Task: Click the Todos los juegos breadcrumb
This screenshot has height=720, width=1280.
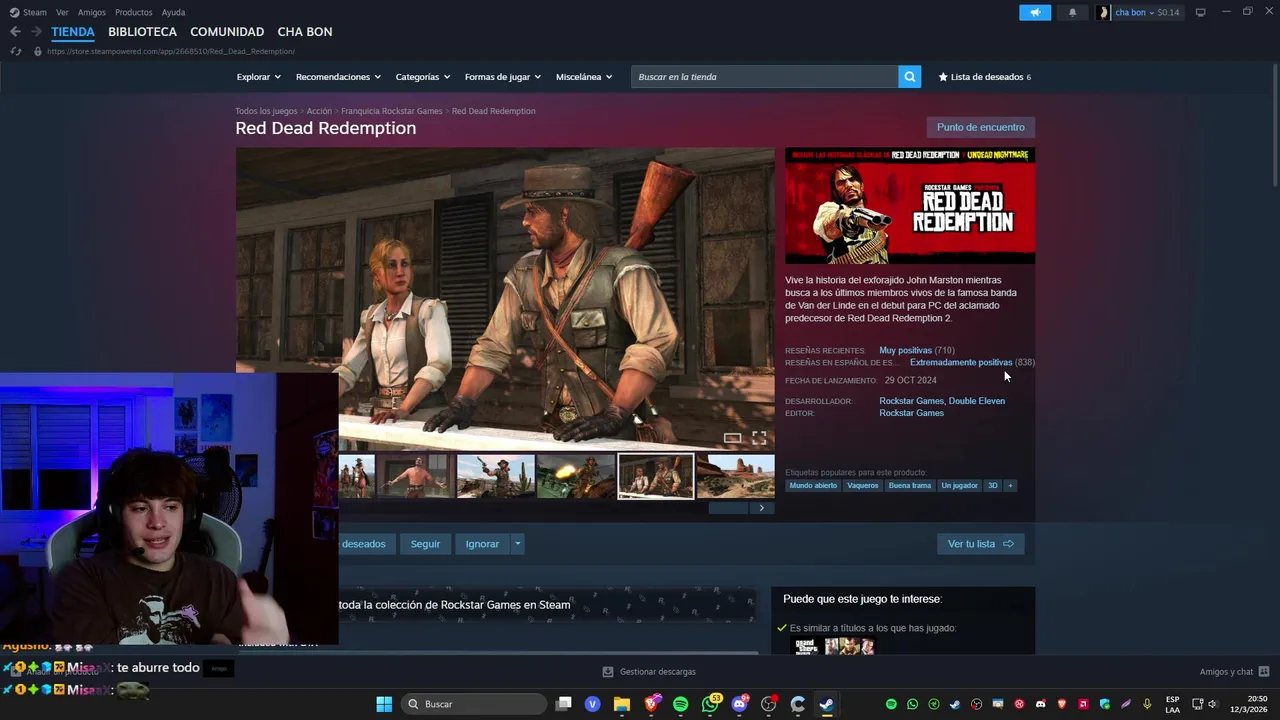Action: (266, 111)
